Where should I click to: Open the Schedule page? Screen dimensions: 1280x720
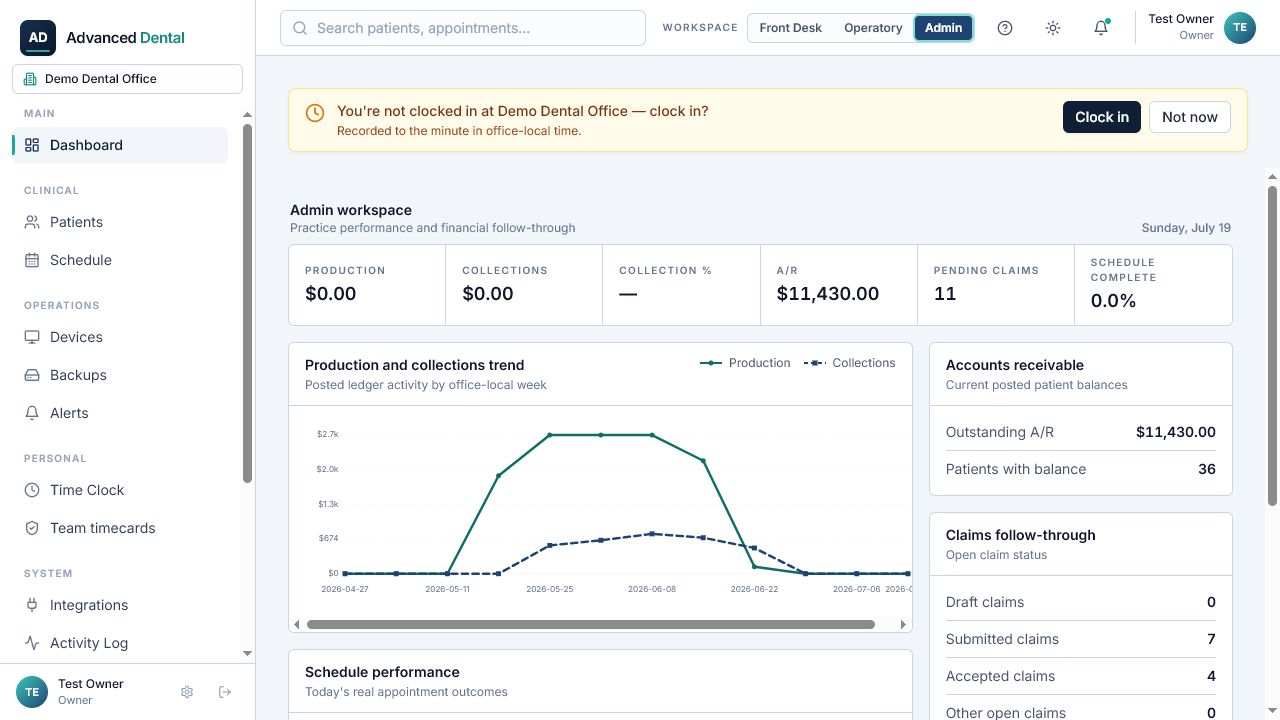pos(120,260)
